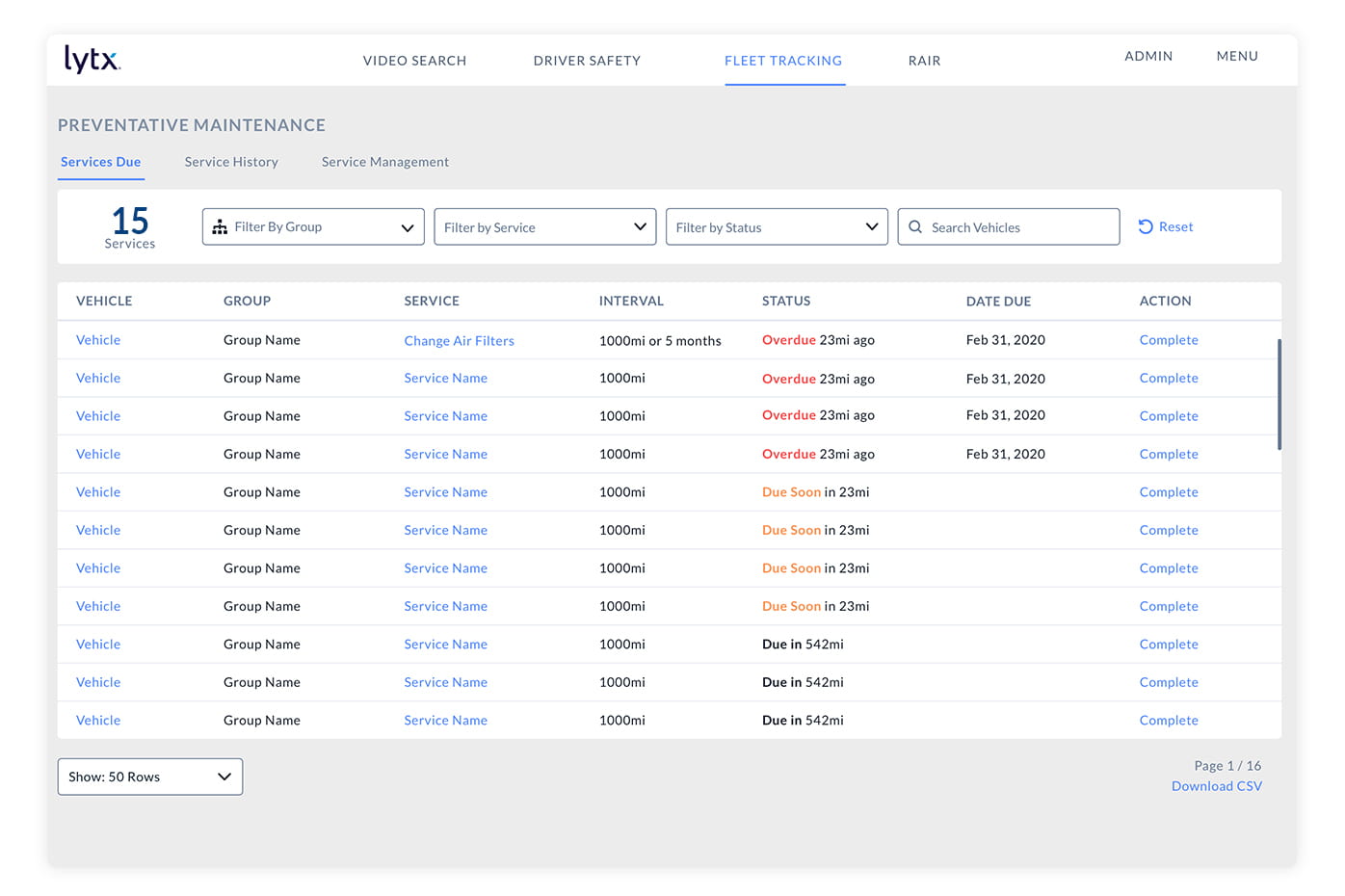This screenshot has height=896, width=1345.
Task: Go to Video Search in navigation
Action: tap(414, 61)
